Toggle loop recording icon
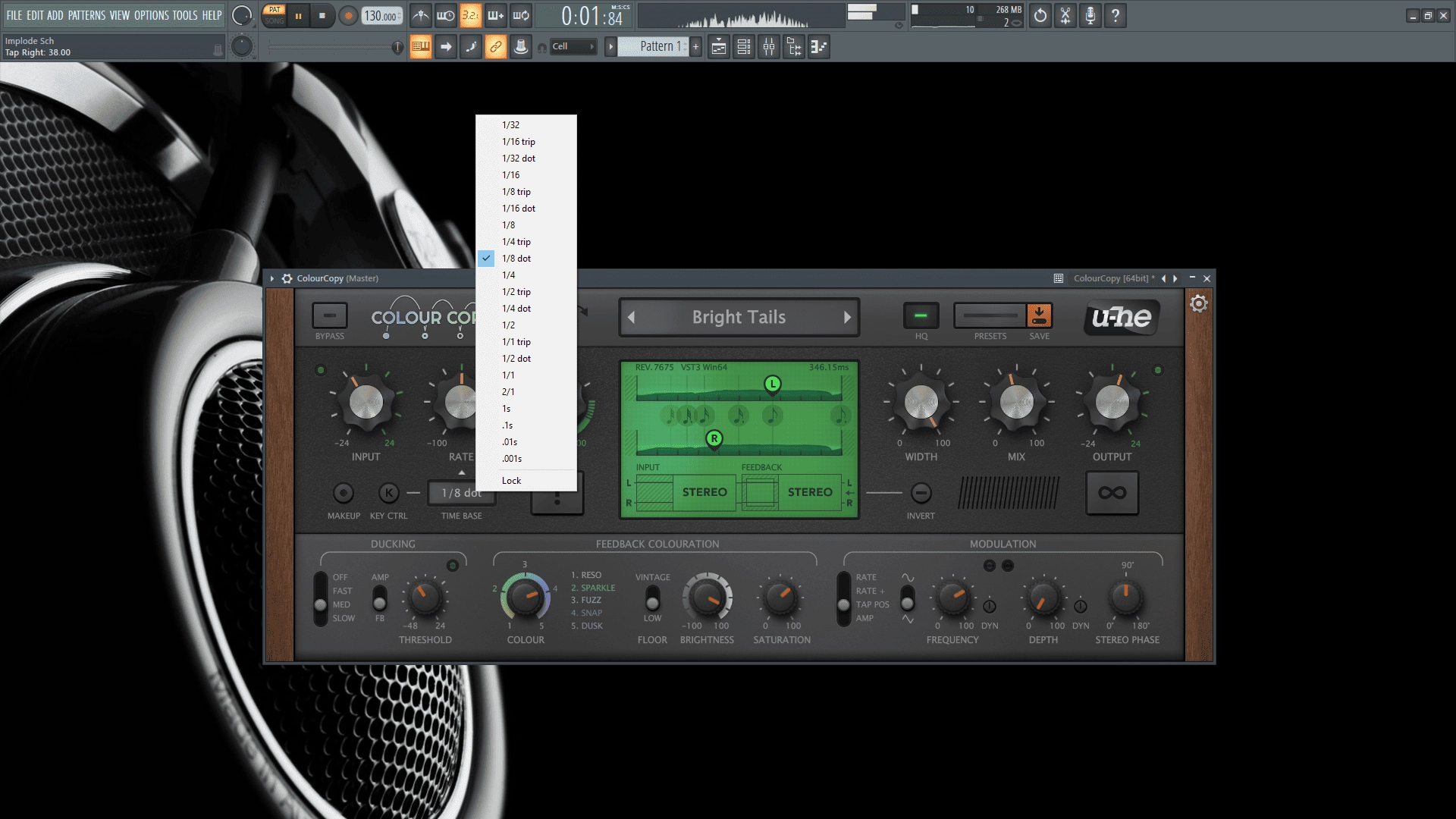Screen dimensions: 1456x819 (x=521, y=15)
